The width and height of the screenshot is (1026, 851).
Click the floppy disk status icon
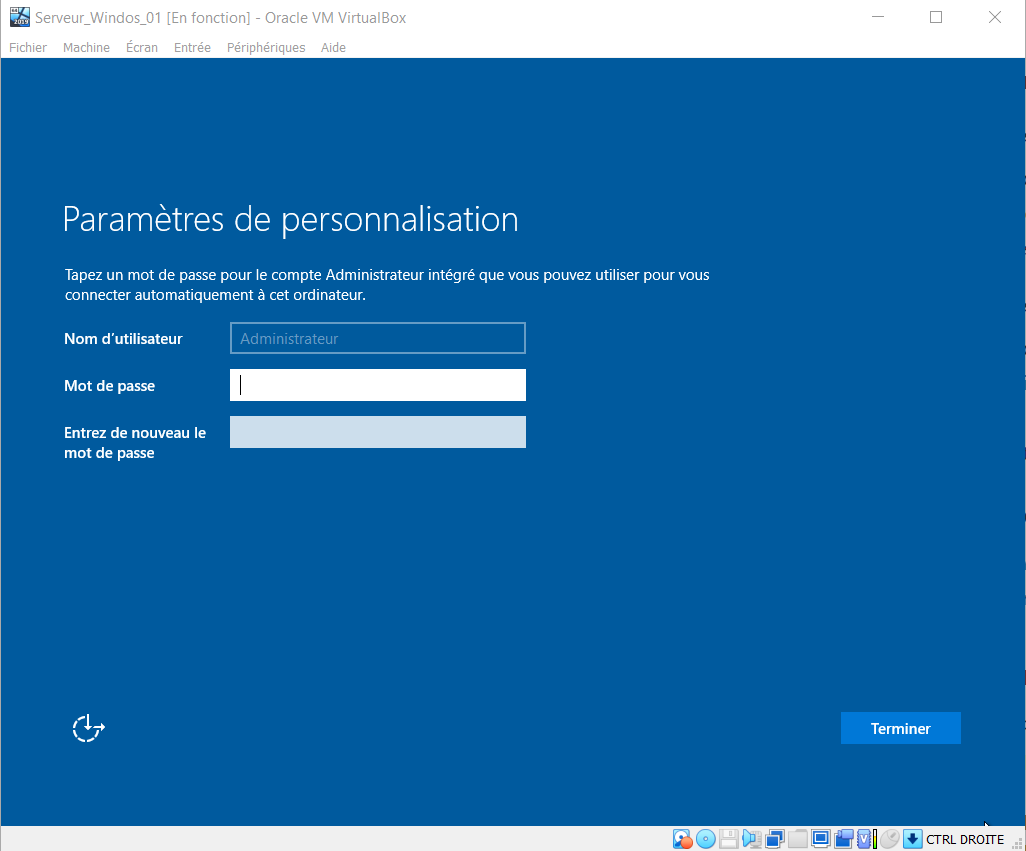(x=729, y=839)
